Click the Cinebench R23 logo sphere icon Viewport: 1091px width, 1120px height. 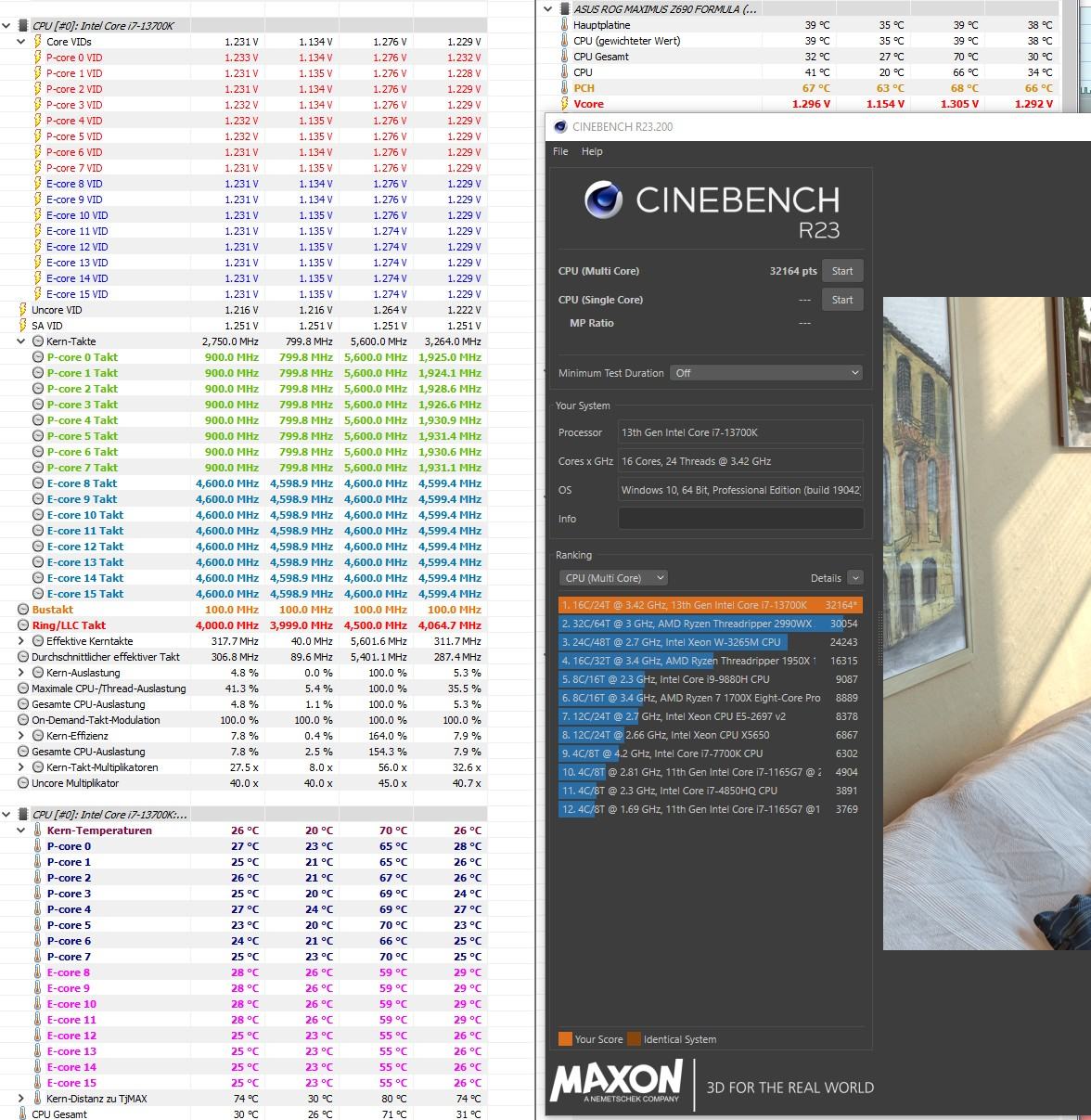[603, 200]
